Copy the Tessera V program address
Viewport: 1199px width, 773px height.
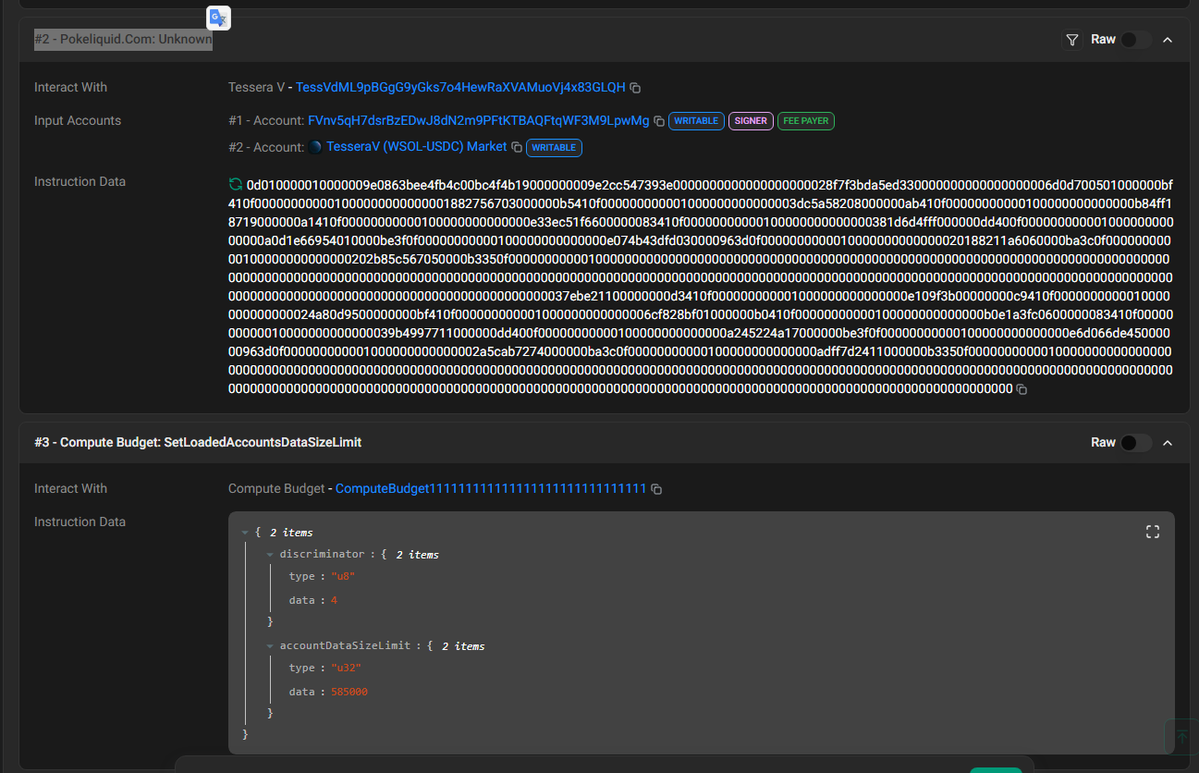635,88
